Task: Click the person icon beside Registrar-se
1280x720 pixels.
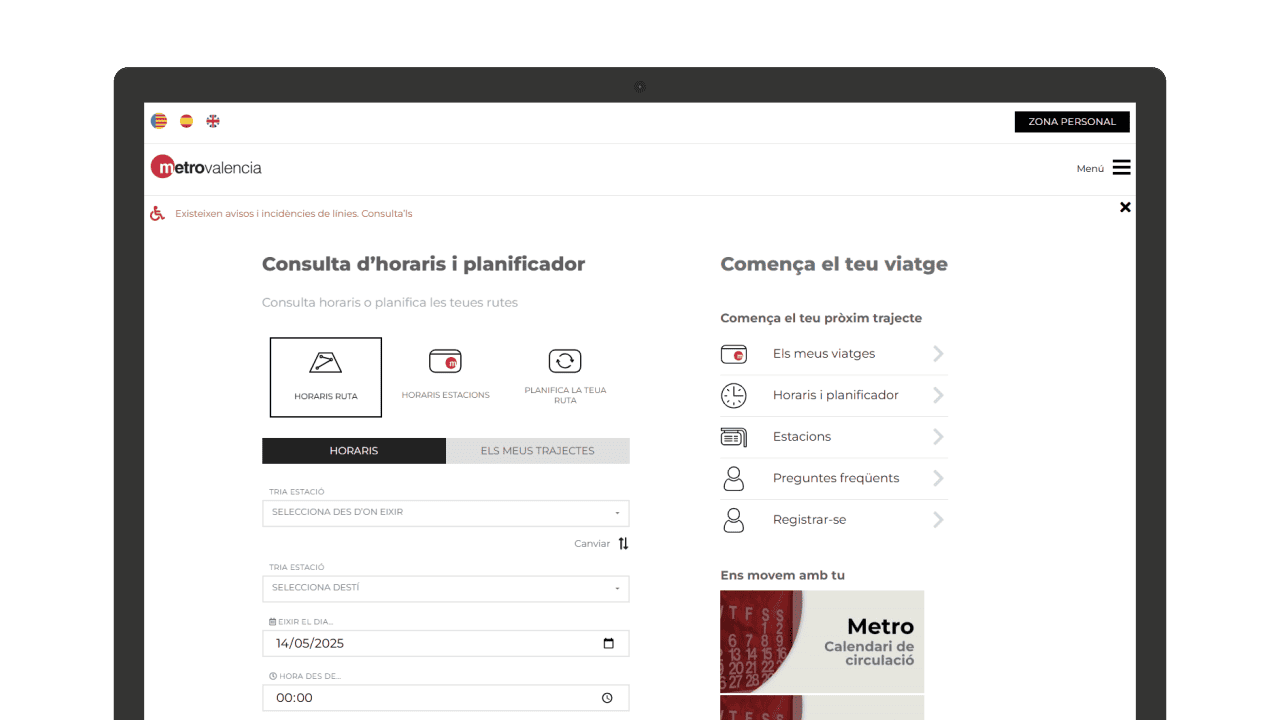Action: [734, 520]
